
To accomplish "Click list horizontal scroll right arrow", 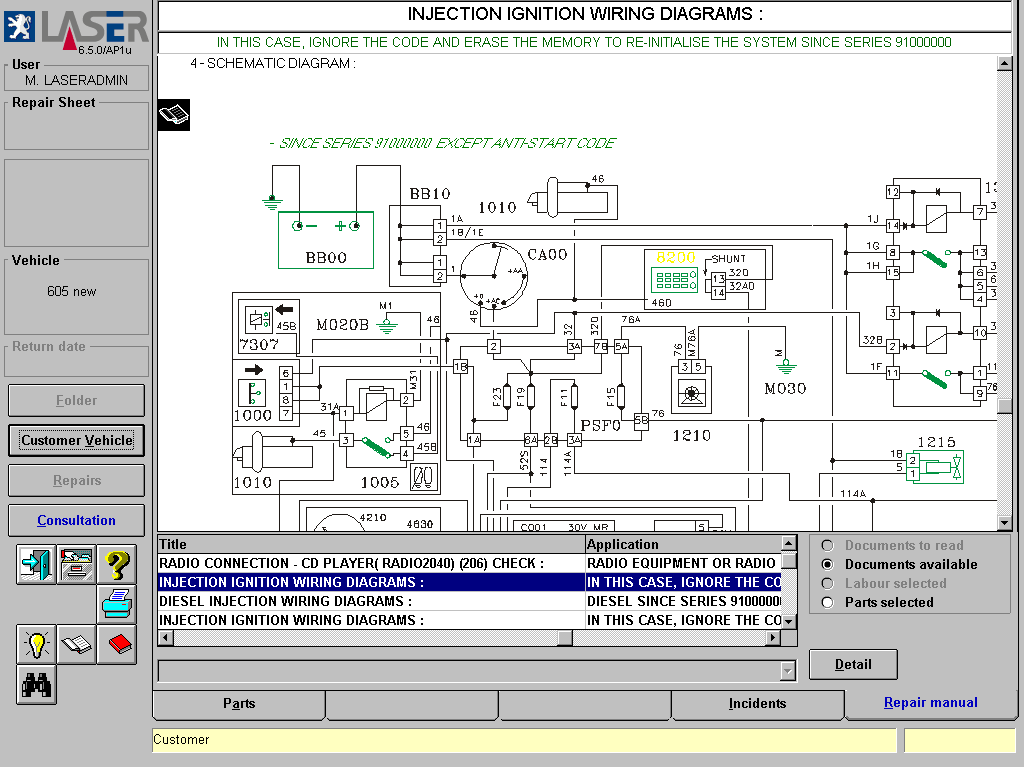I will click(x=774, y=637).
